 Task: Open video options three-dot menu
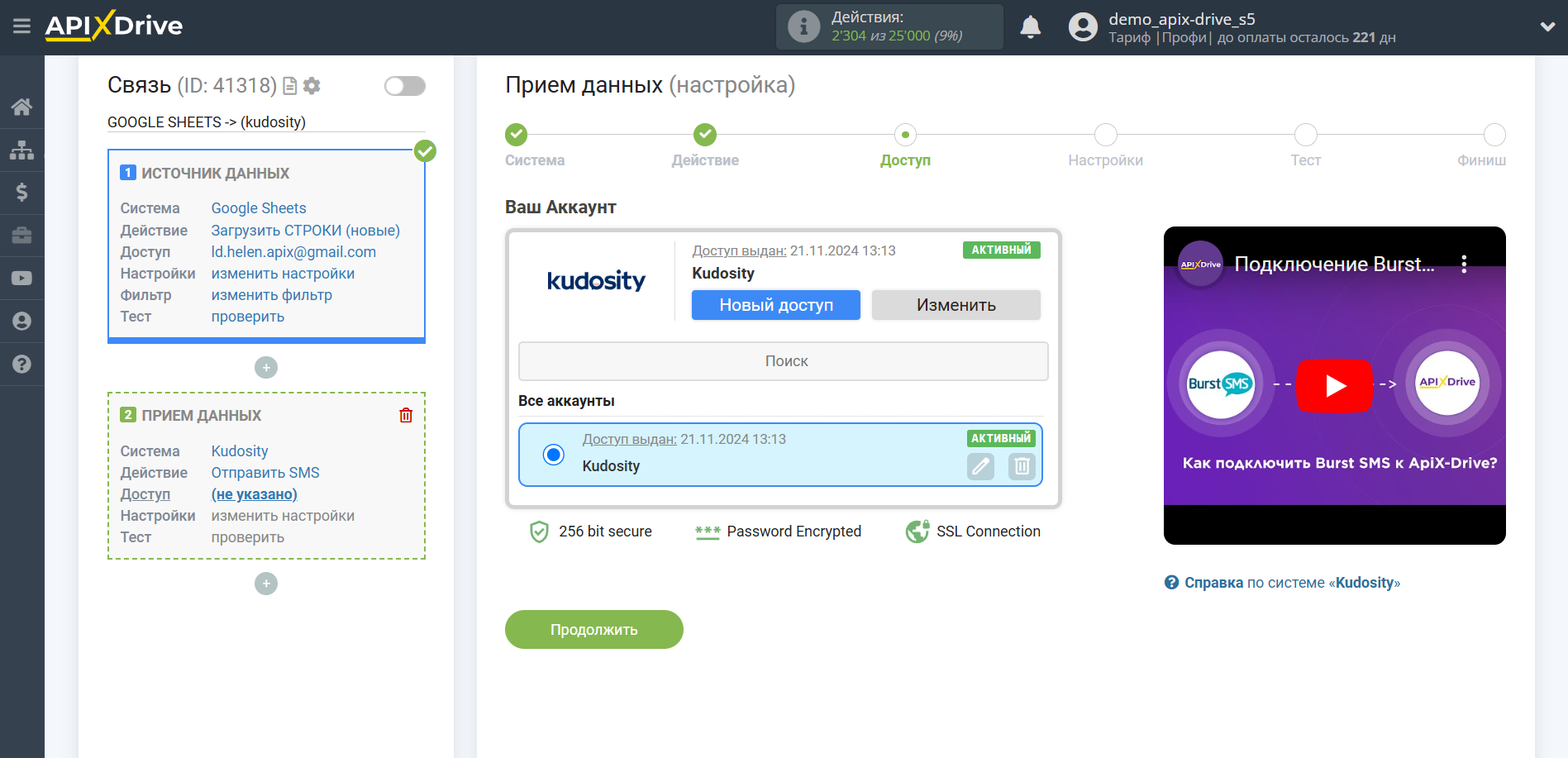pos(1464,265)
